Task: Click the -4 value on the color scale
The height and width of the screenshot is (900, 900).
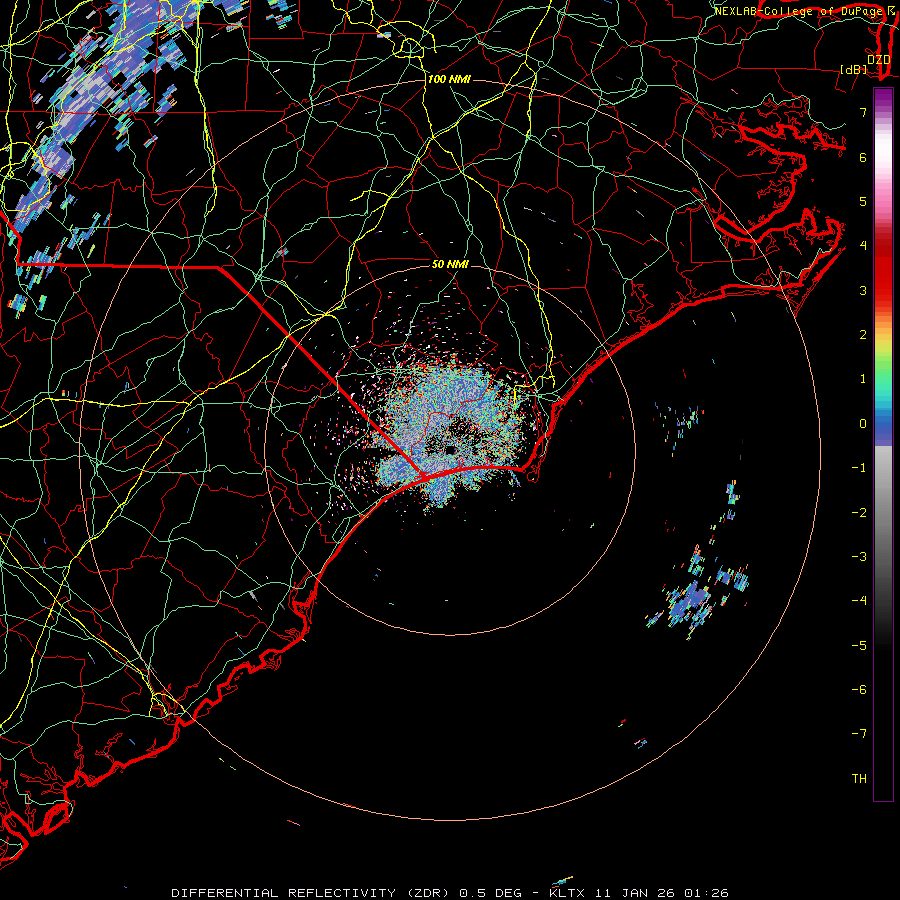Action: (x=859, y=601)
